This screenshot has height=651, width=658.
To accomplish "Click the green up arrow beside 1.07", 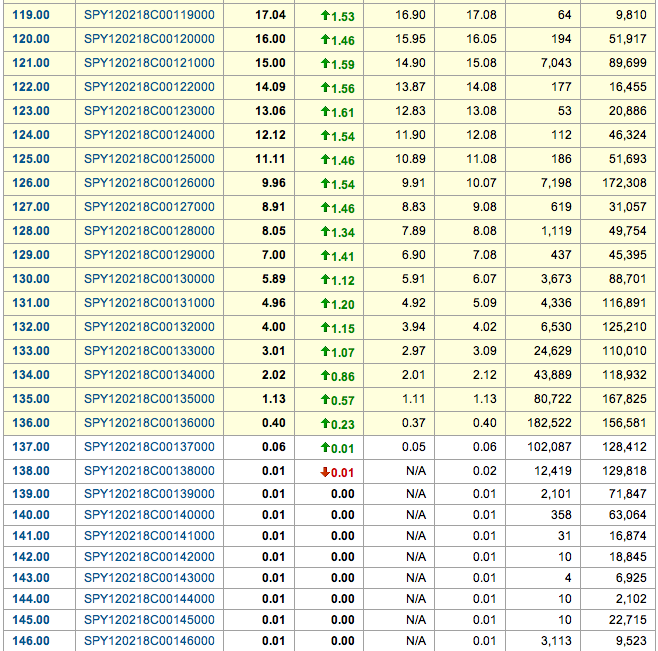I will (325, 351).
